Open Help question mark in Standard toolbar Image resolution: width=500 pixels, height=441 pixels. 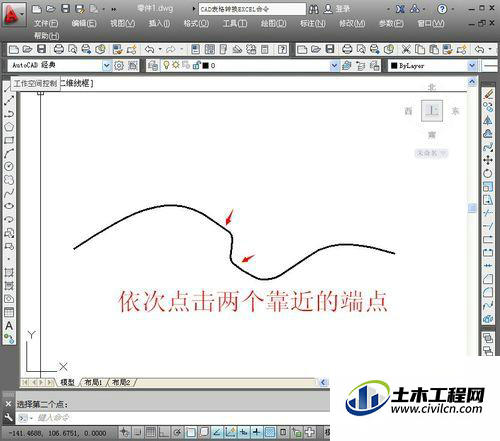click(x=282, y=50)
